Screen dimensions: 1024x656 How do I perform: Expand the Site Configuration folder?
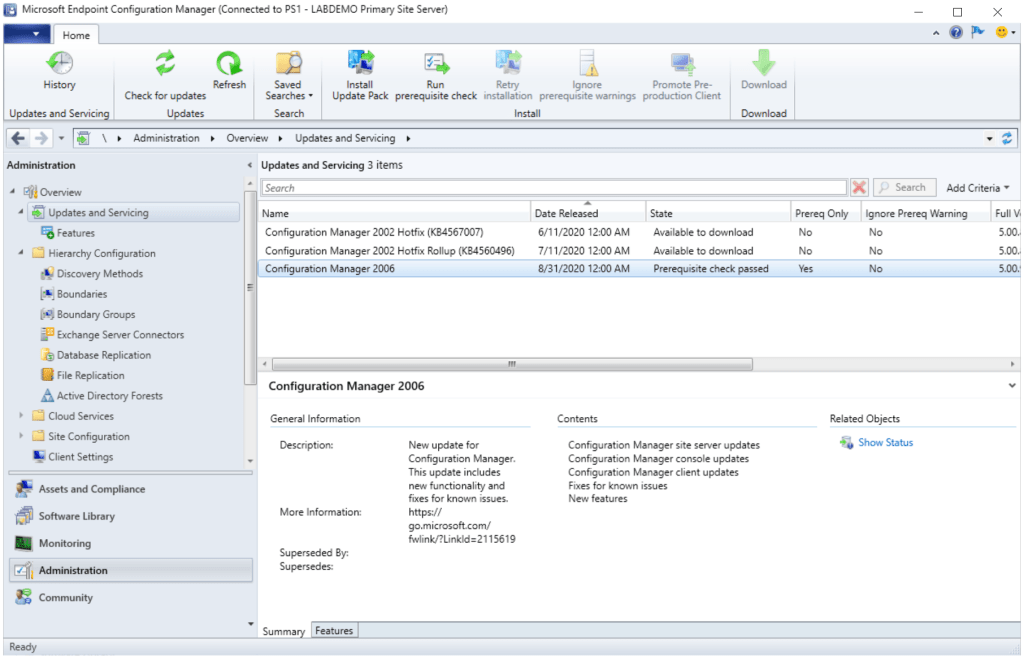point(22,437)
